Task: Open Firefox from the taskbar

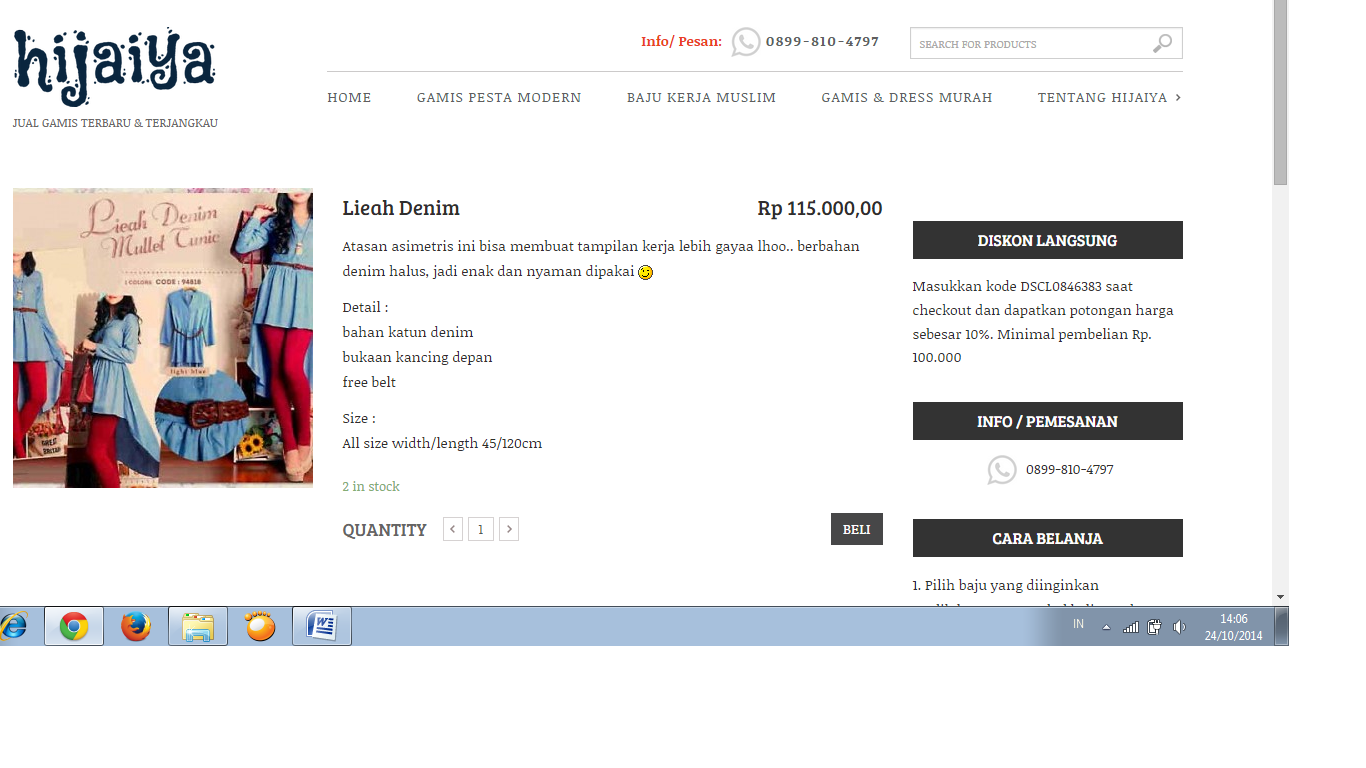Action: [136, 627]
